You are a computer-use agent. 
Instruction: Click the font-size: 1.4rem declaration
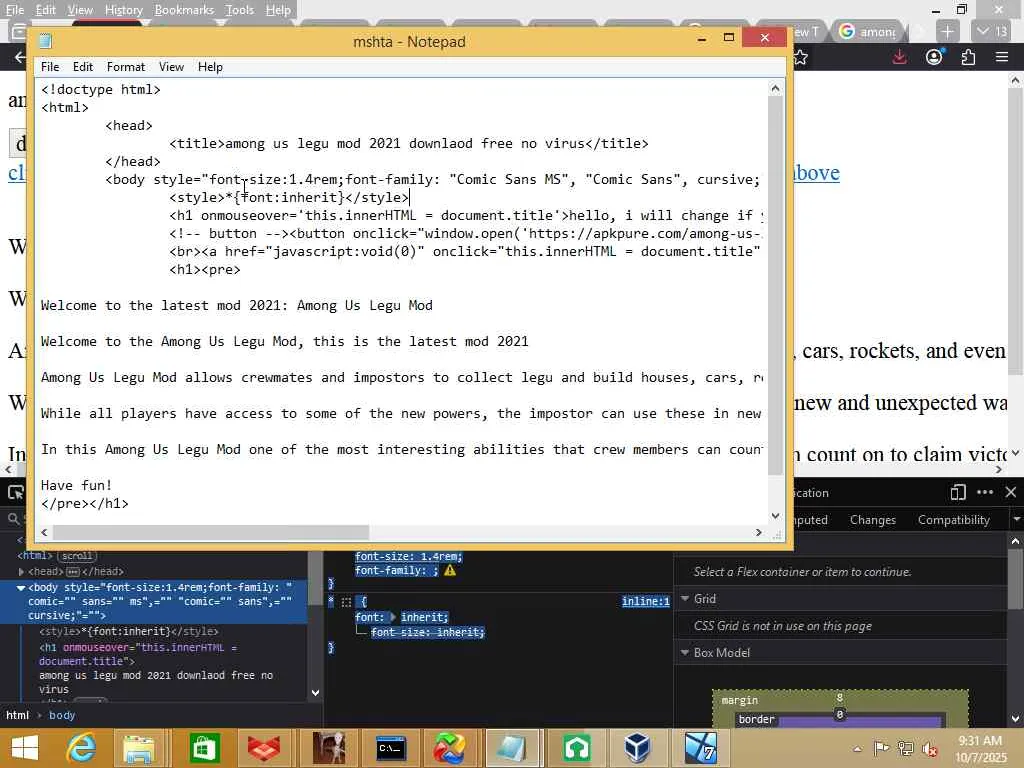coord(409,556)
